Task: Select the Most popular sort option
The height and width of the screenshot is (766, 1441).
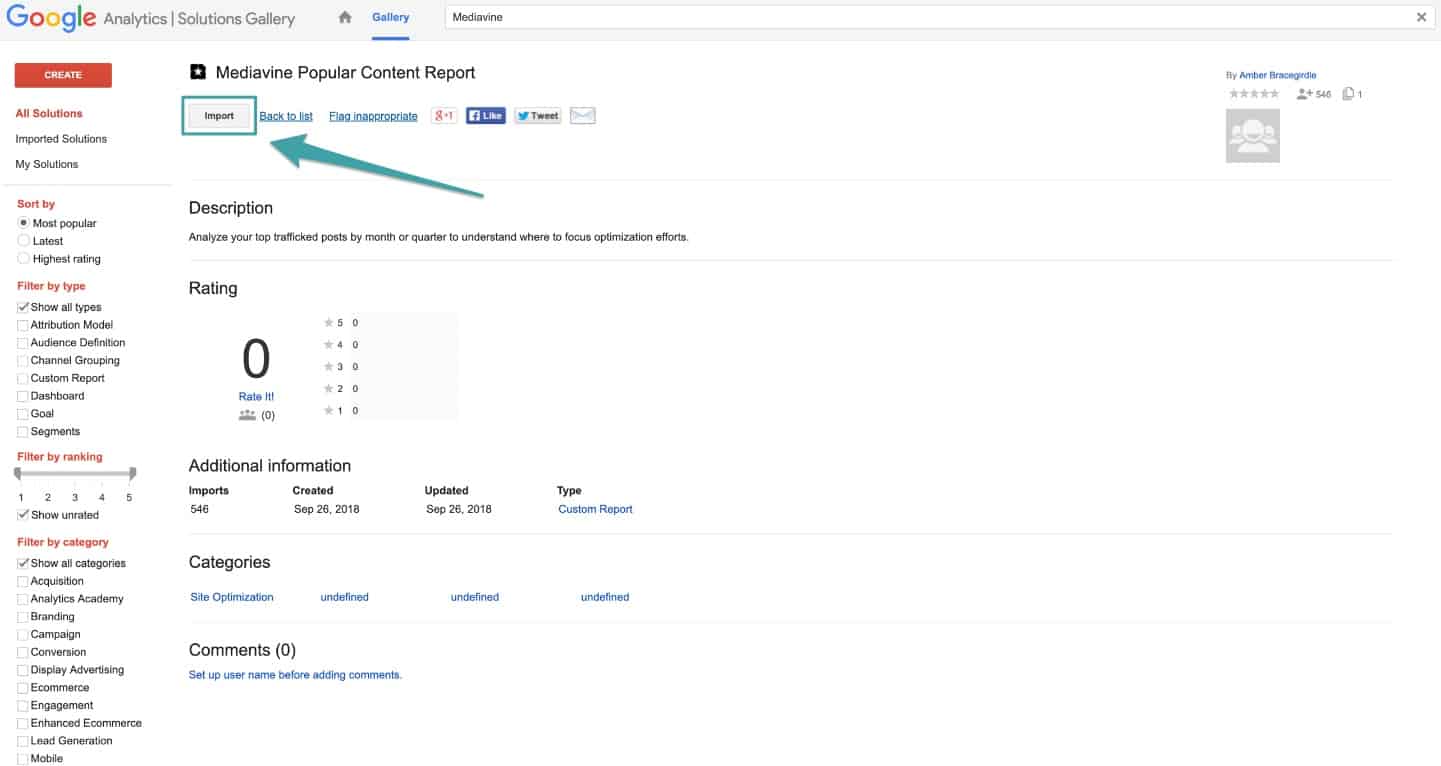Action: coord(22,222)
